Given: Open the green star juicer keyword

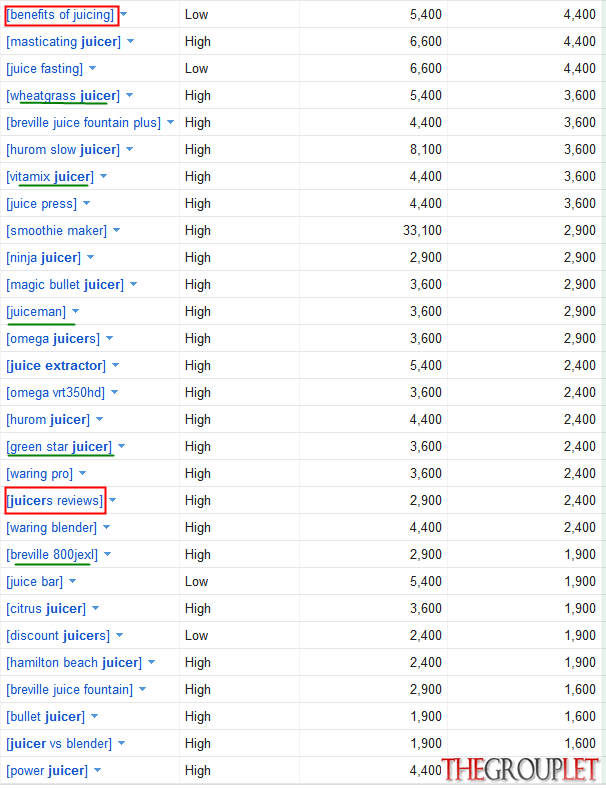Looking at the screenshot, I should (59, 447).
